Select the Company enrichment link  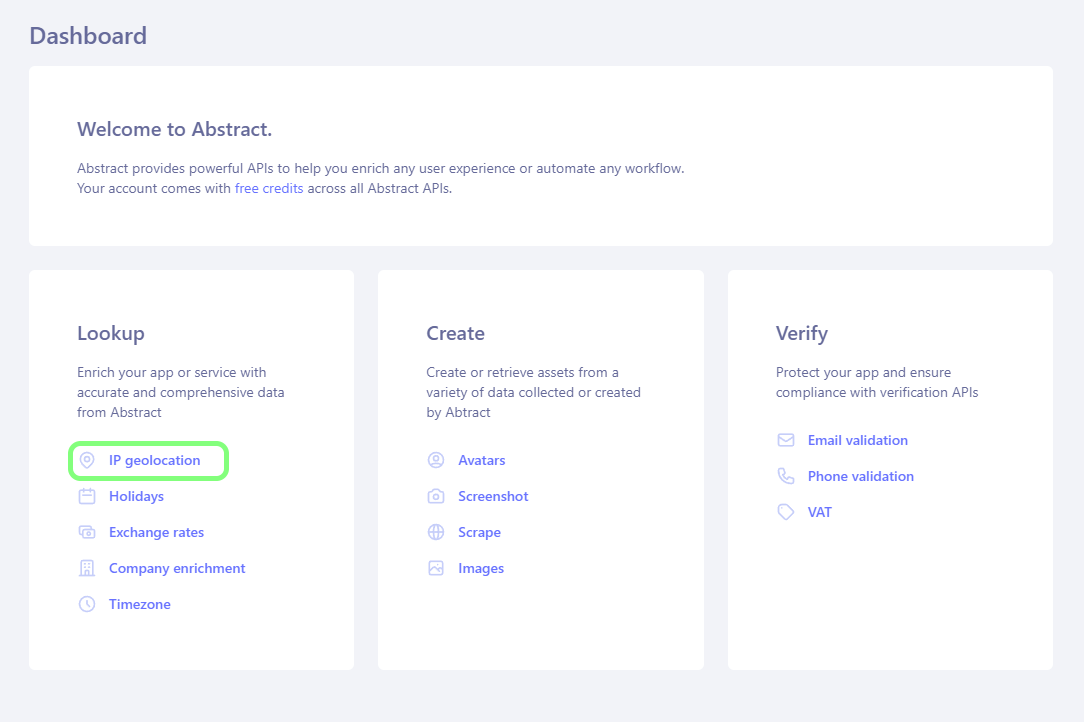click(177, 568)
